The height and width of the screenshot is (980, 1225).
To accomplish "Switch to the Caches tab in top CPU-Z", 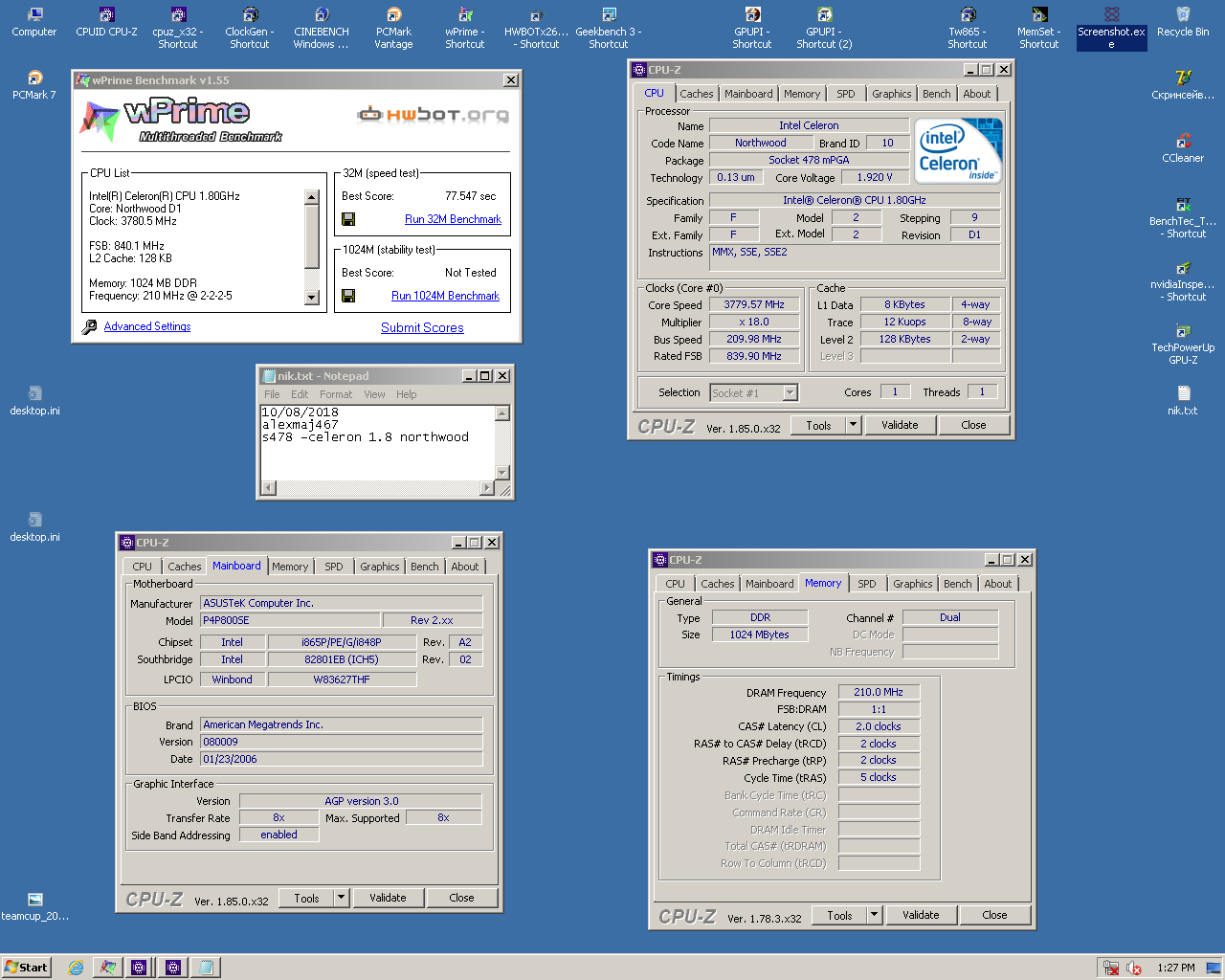I will [x=697, y=94].
